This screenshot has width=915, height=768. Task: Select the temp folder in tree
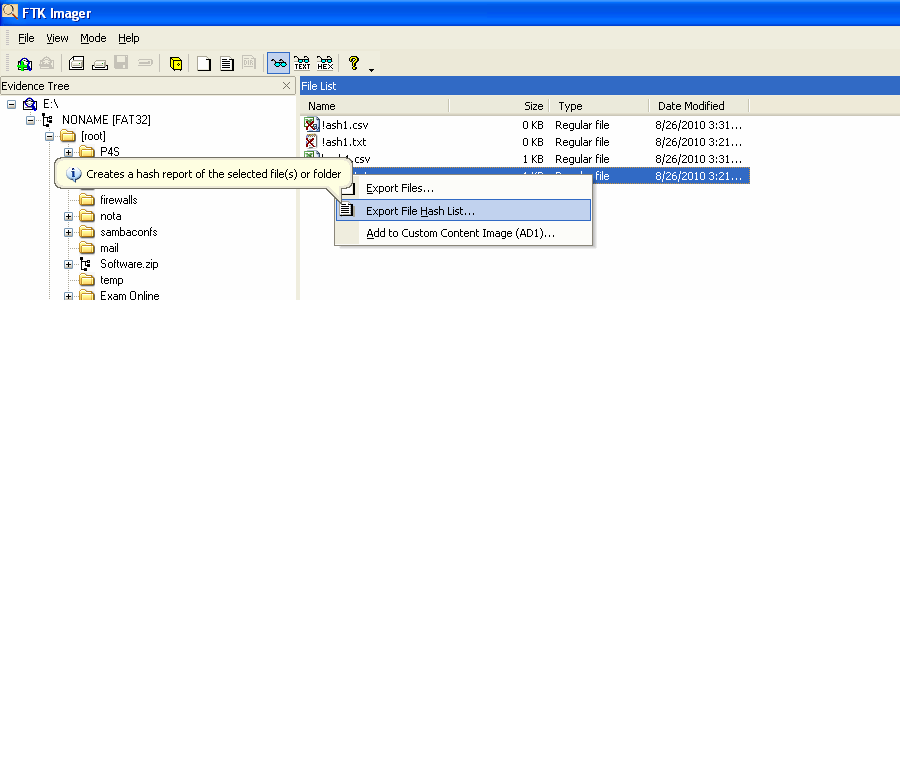coord(111,281)
